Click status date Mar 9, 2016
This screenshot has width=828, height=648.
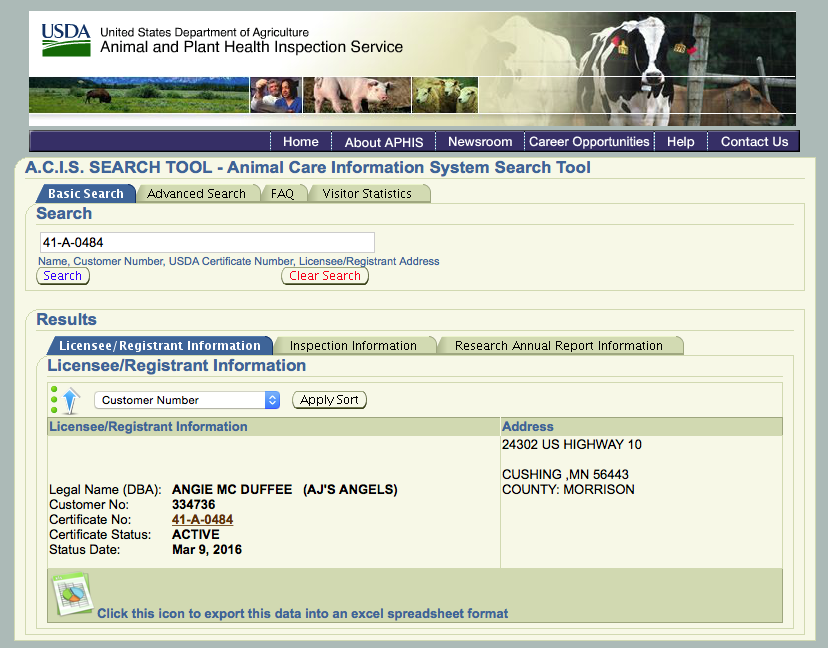(x=206, y=550)
